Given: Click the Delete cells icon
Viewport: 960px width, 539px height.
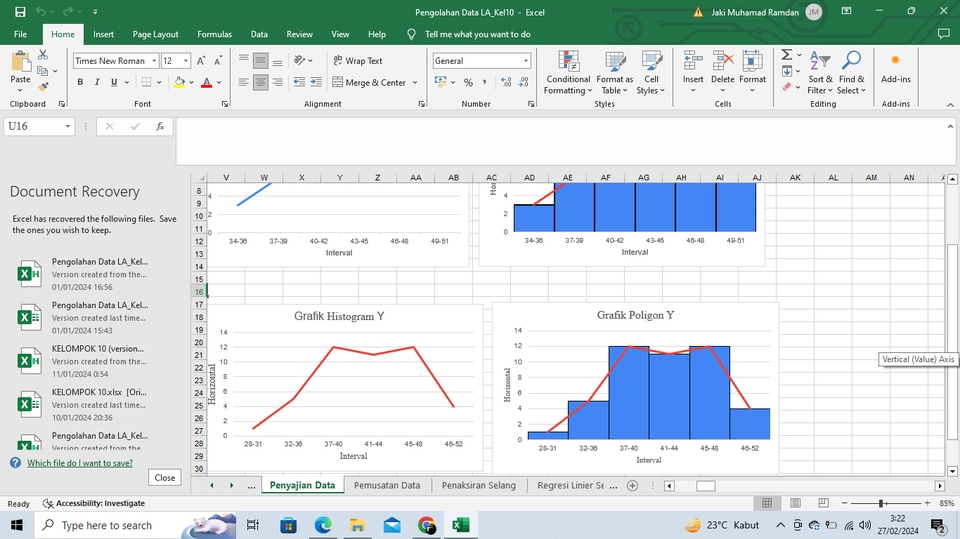Looking at the screenshot, I should pos(722,62).
